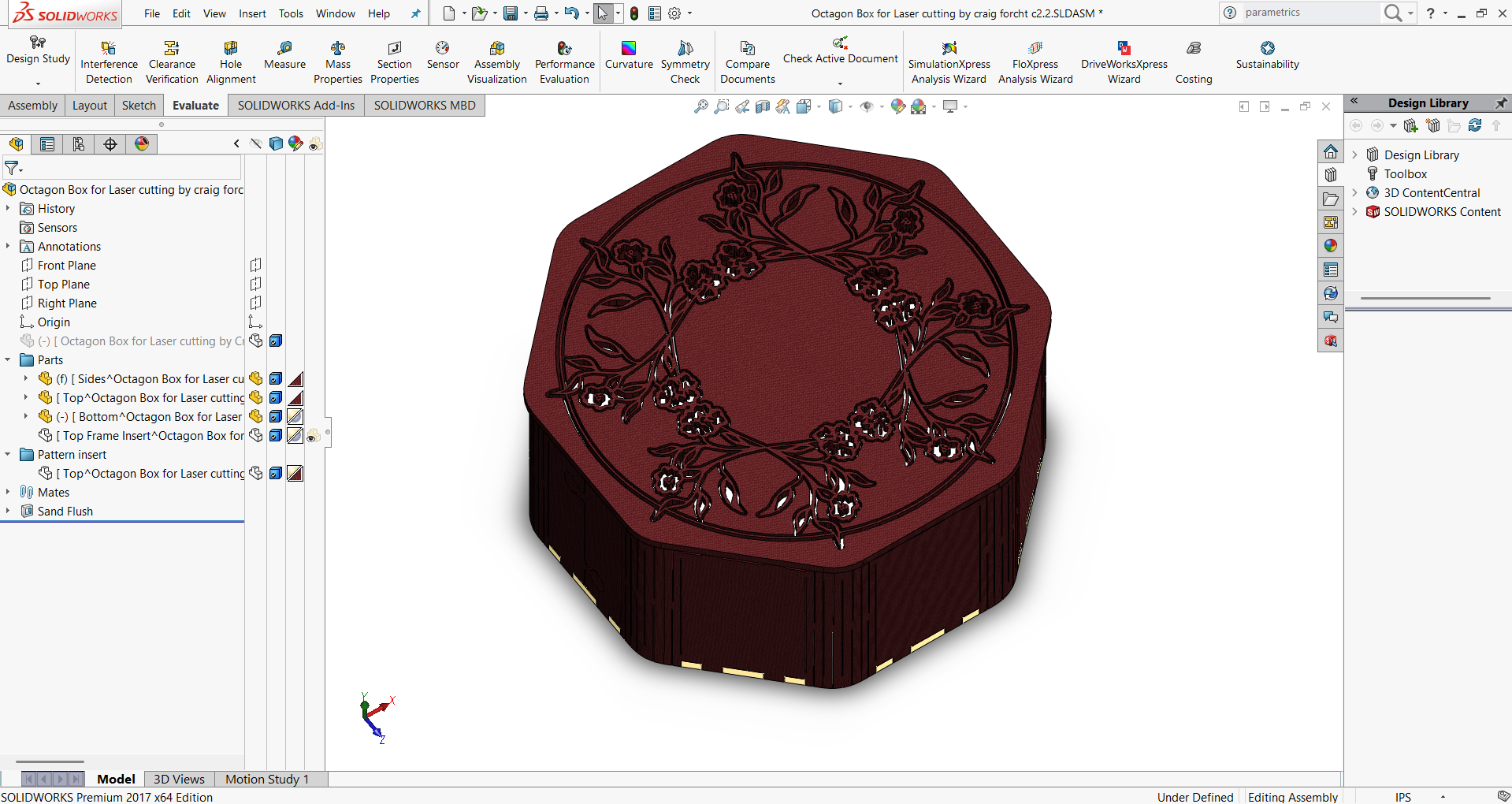
Task: Launch FloXpress Analysis Wizard
Action: [1035, 62]
